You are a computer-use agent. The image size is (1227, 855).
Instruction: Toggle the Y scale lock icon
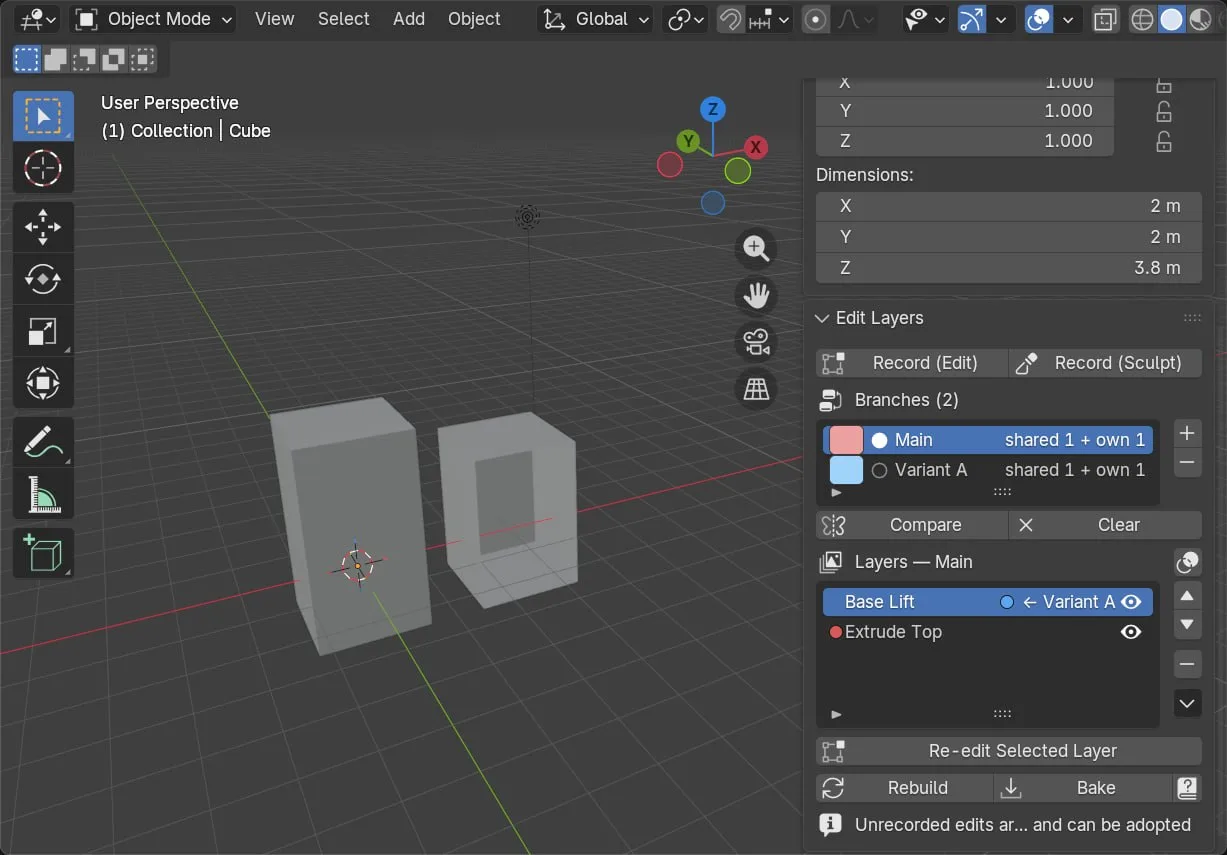click(x=1164, y=111)
